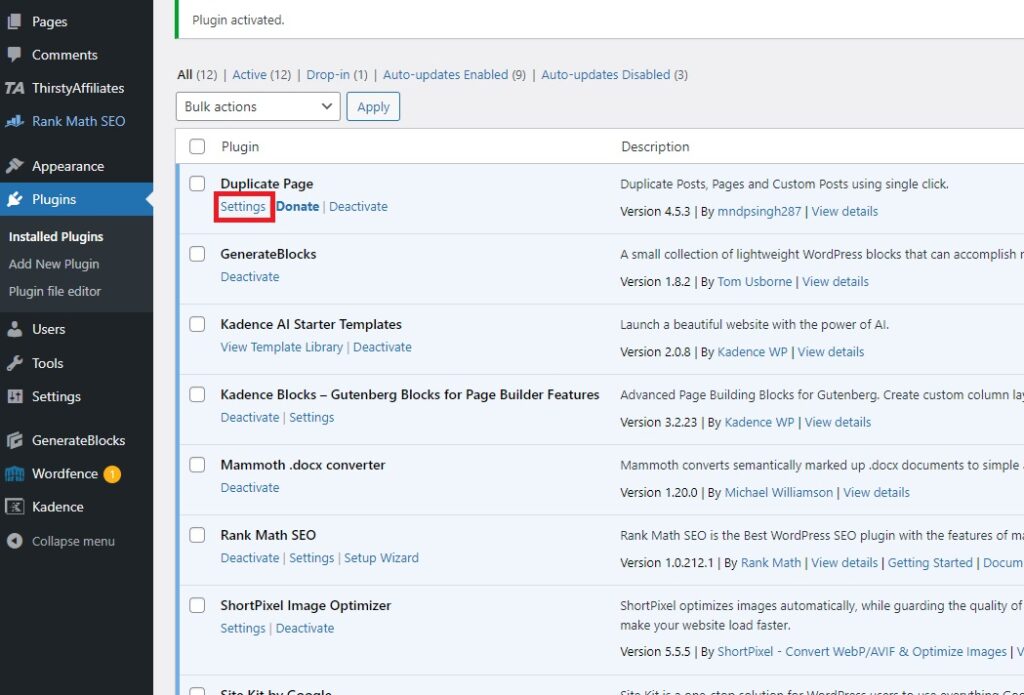Click the GenerateBlocks sidebar icon
The image size is (1024, 695).
click(14, 440)
